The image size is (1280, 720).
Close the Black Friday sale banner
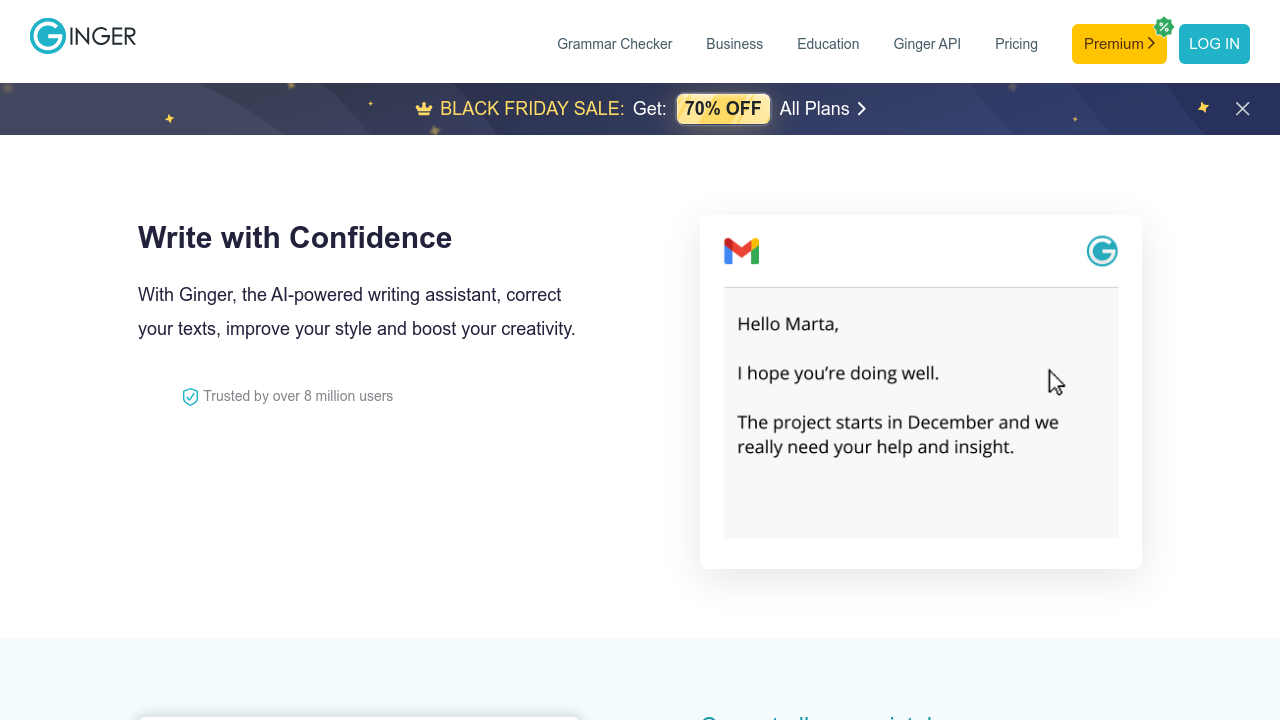coord(1242,109)
